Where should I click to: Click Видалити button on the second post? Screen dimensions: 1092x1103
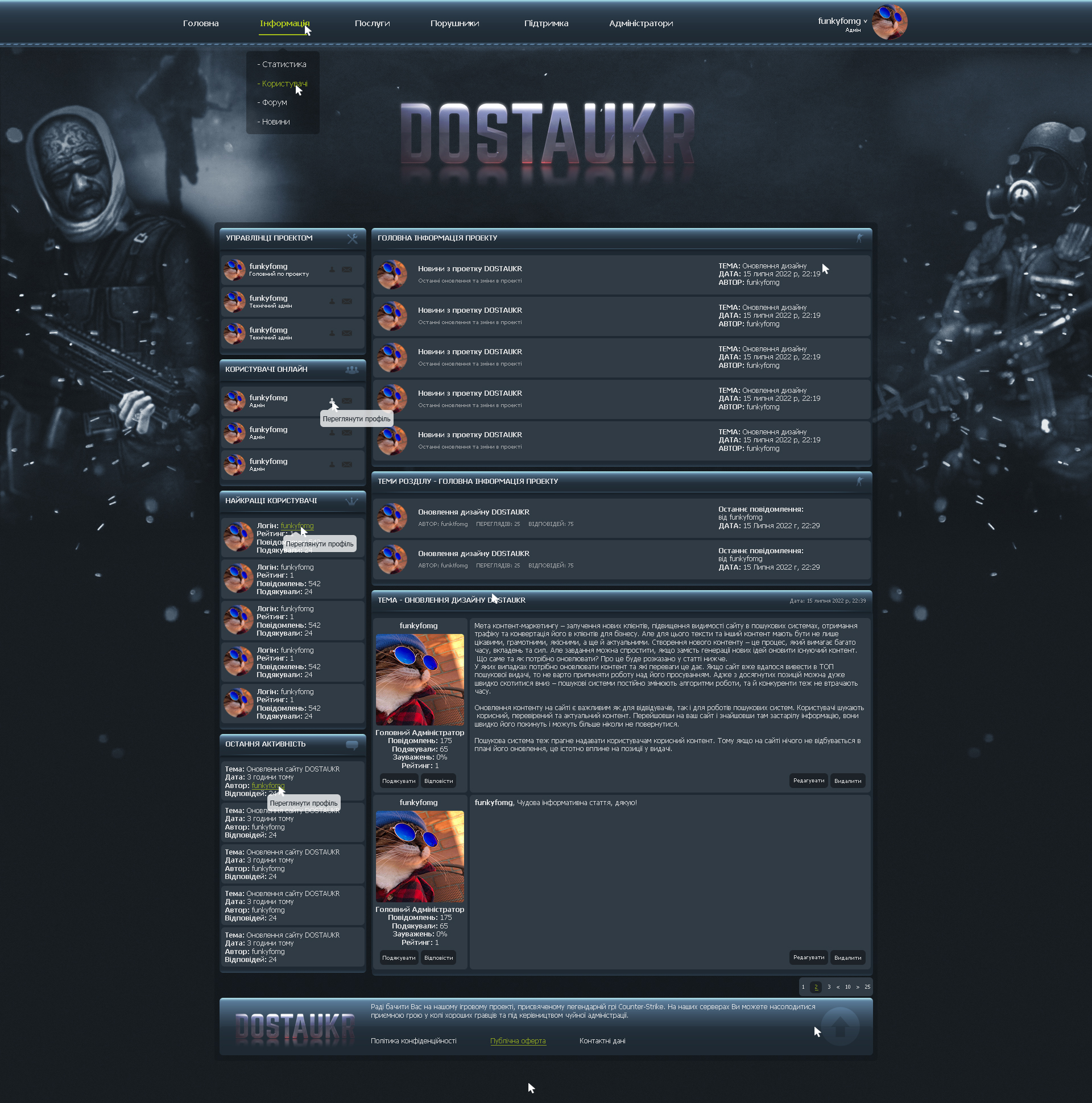[847, 957]
